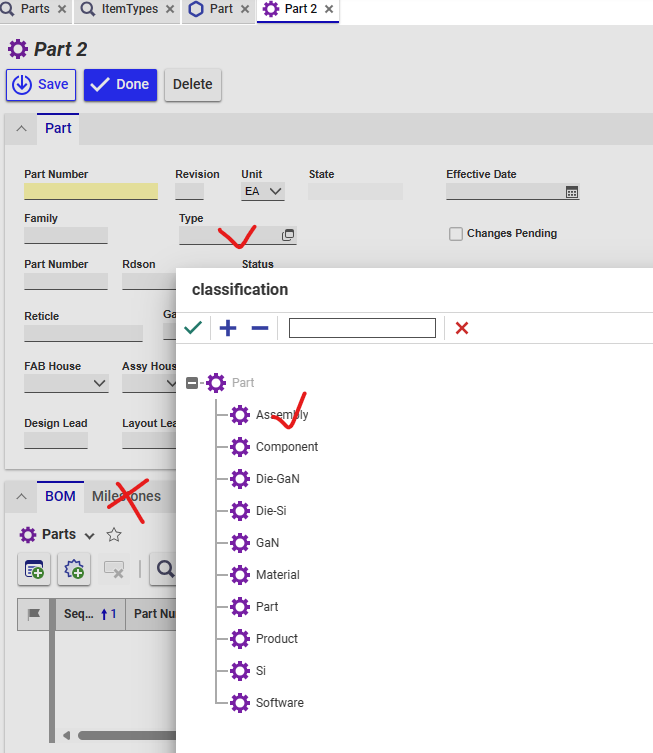Select Die-Si classification
Viewport: 653px width, 753px height.
[271, 510]
